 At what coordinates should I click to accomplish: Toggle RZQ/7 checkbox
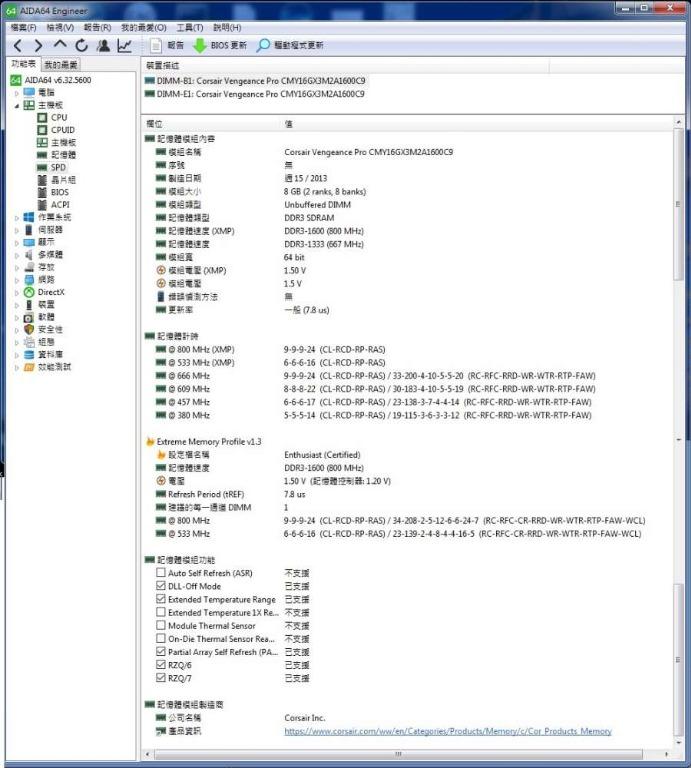161,678
